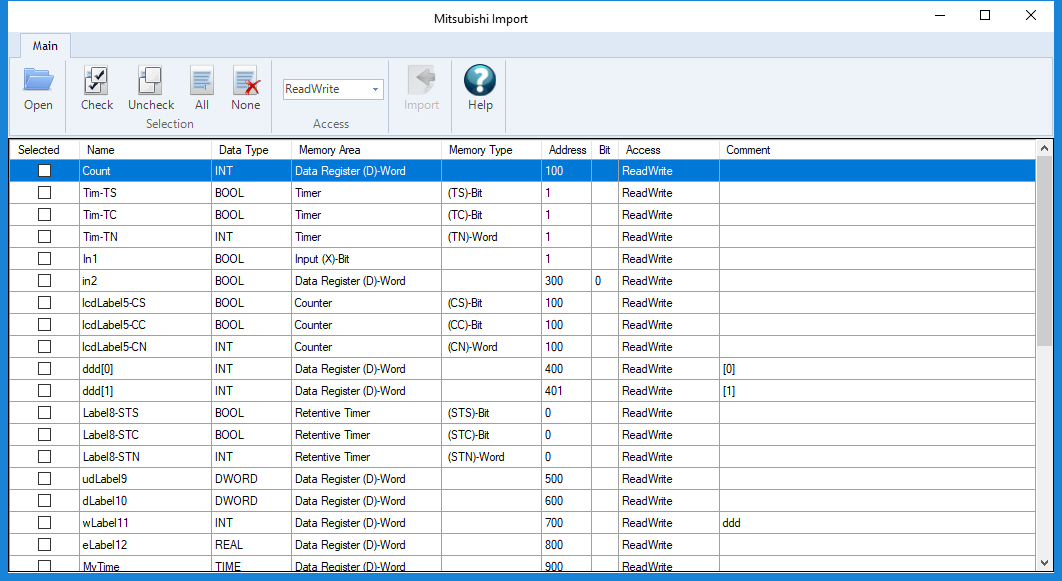Click the Input (X)-Bit memory area cell

click(x=366, y=259)
